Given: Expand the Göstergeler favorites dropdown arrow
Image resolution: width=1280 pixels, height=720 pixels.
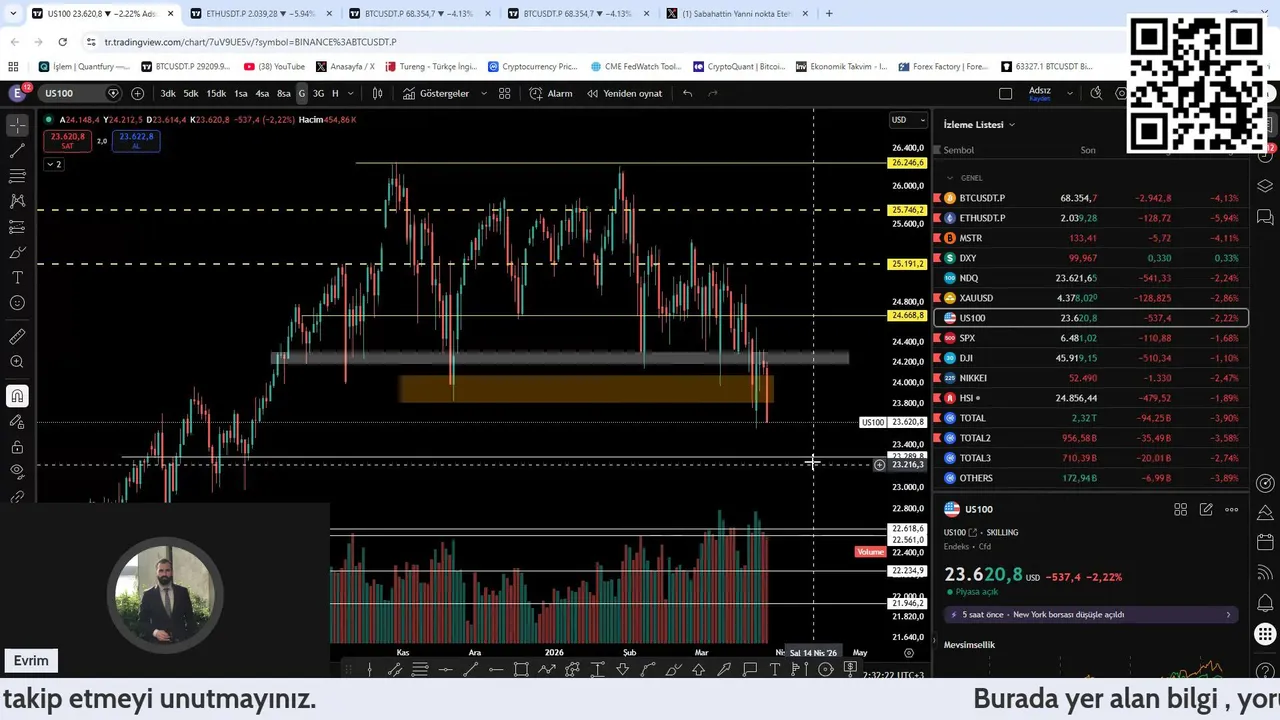Looking at the screenshot, I should pos(484,93).
